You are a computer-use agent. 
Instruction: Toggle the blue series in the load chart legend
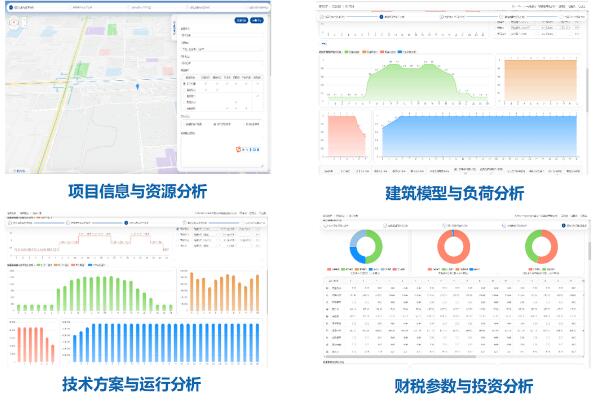[x=400, y=52]
